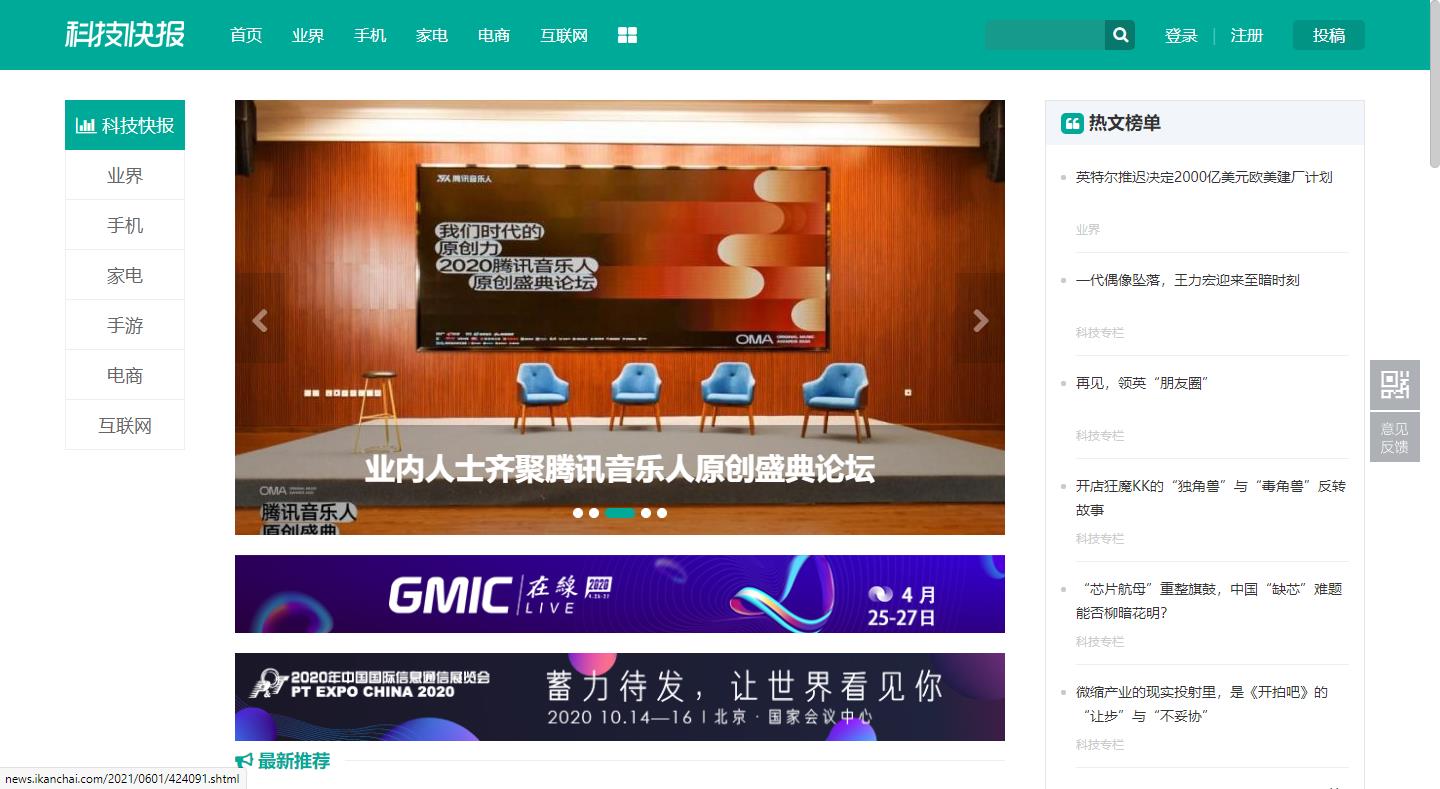The image size is (1440, 789).
Task: Click the 最新推荐 section heading
Action: 294,761
